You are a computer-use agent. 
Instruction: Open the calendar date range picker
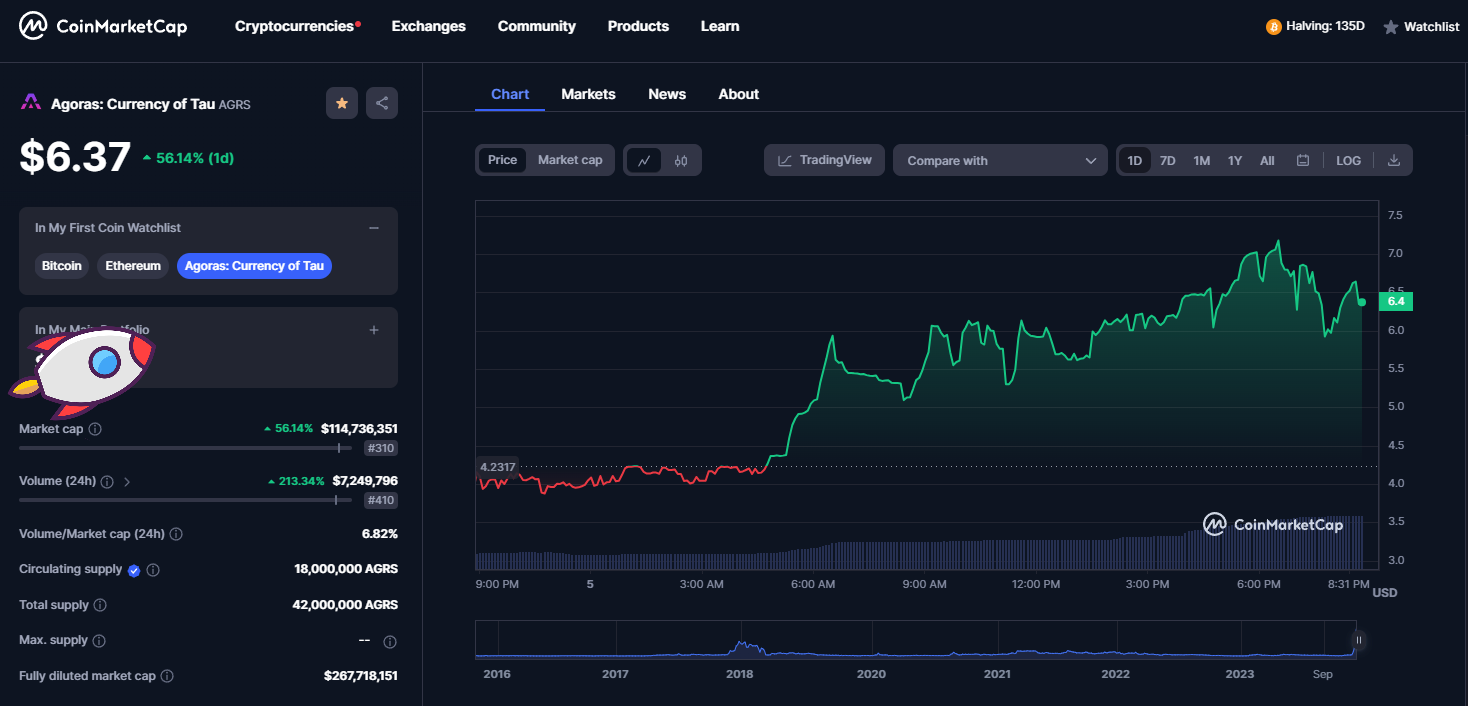coord(1303,160)
